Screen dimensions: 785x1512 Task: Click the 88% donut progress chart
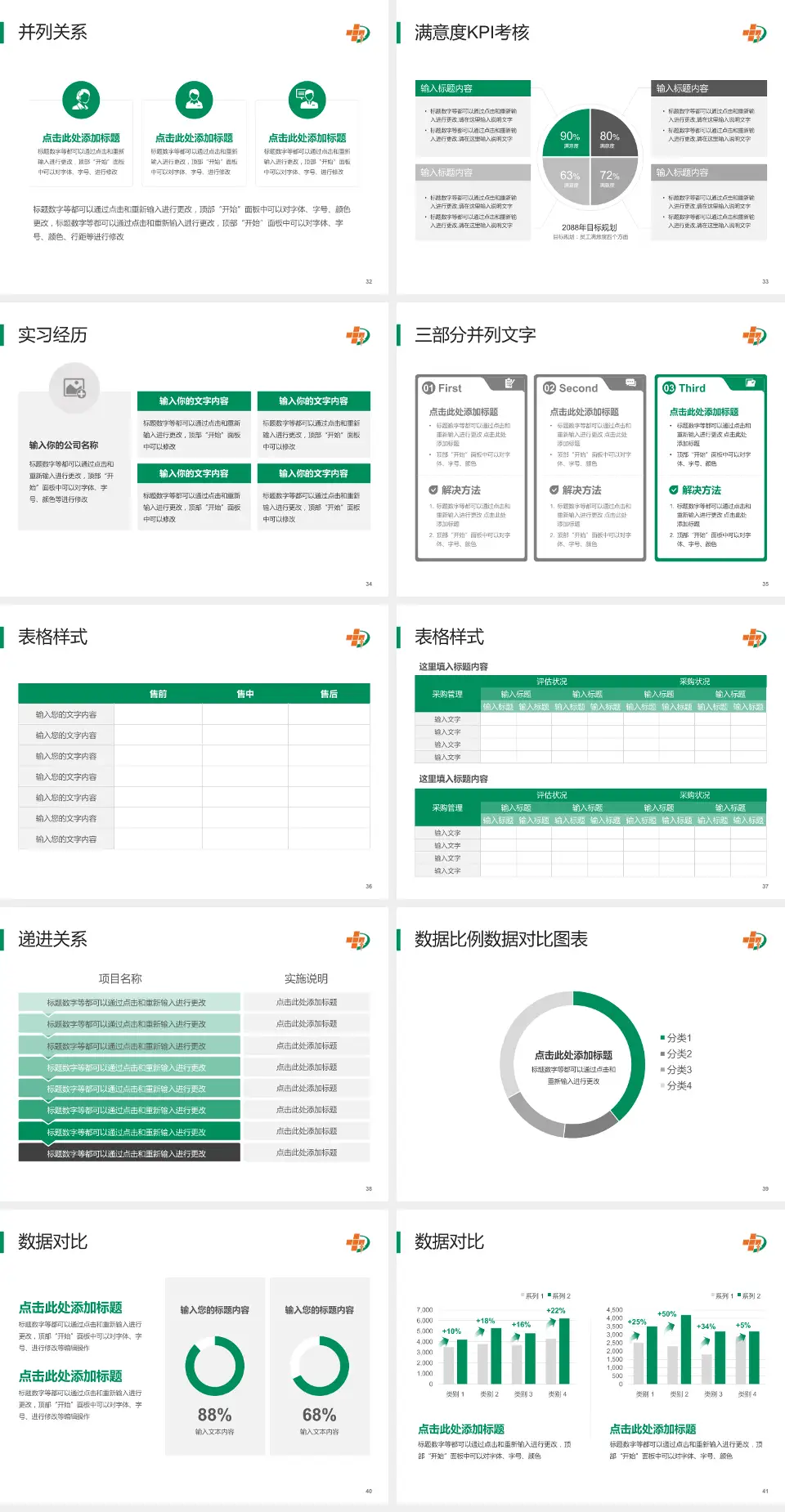tap(214, 1366)
